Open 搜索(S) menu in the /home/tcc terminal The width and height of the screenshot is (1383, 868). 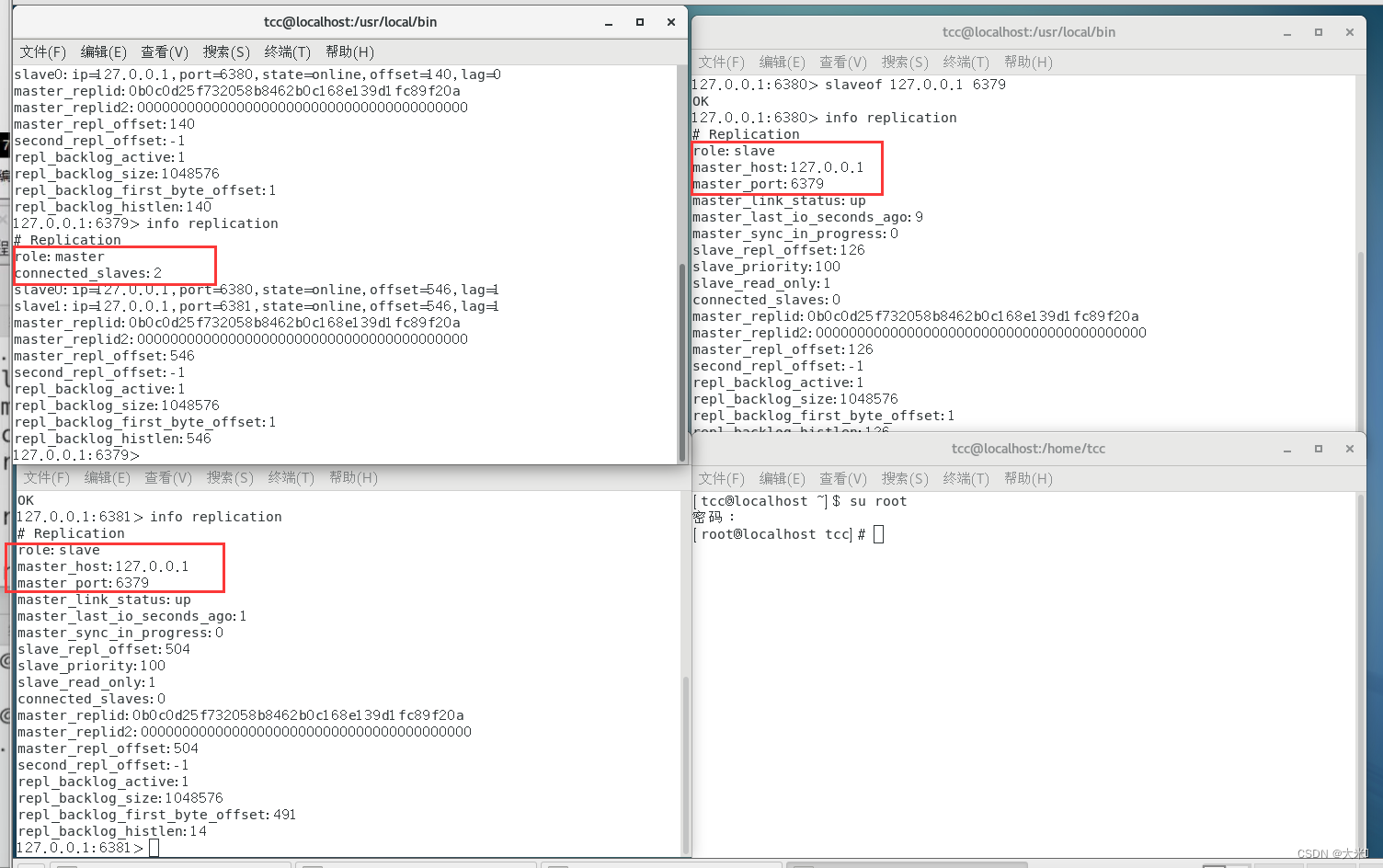coord(905,478)
